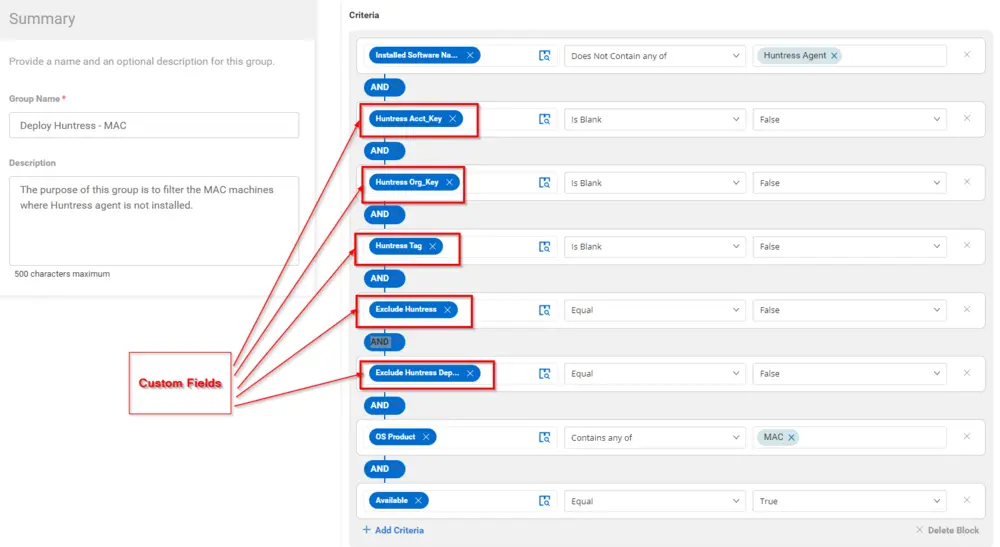Image resolution: width=1000 pixels, height=547 pixels.
Task: Open field lookup for Installed Software Name row
Action: 544,56
